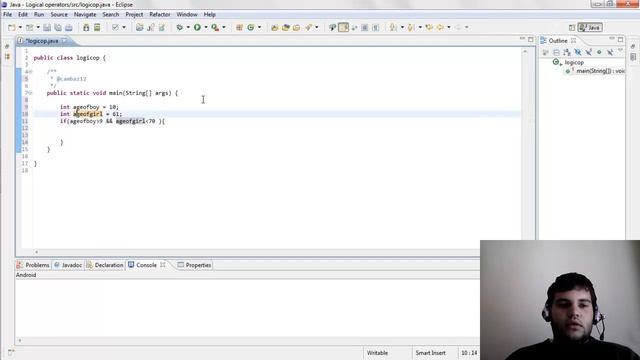Screen dimensions: 640x360
Task: Open the Debug configurations dropdown arrow
Action: click(x=188, y=27)
